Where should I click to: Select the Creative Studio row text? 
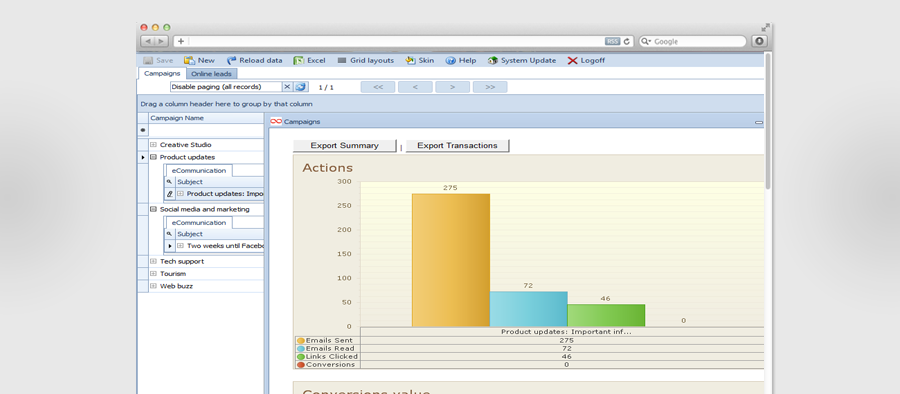point(185,145)
